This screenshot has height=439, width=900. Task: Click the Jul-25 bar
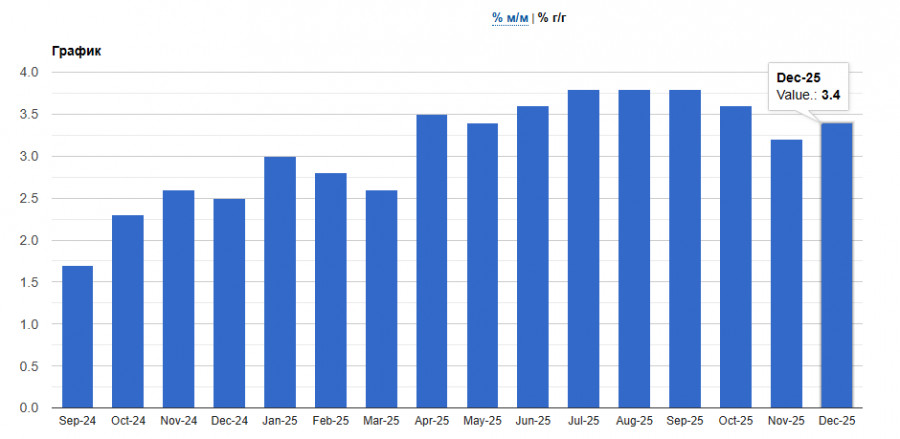pos(584,248)
